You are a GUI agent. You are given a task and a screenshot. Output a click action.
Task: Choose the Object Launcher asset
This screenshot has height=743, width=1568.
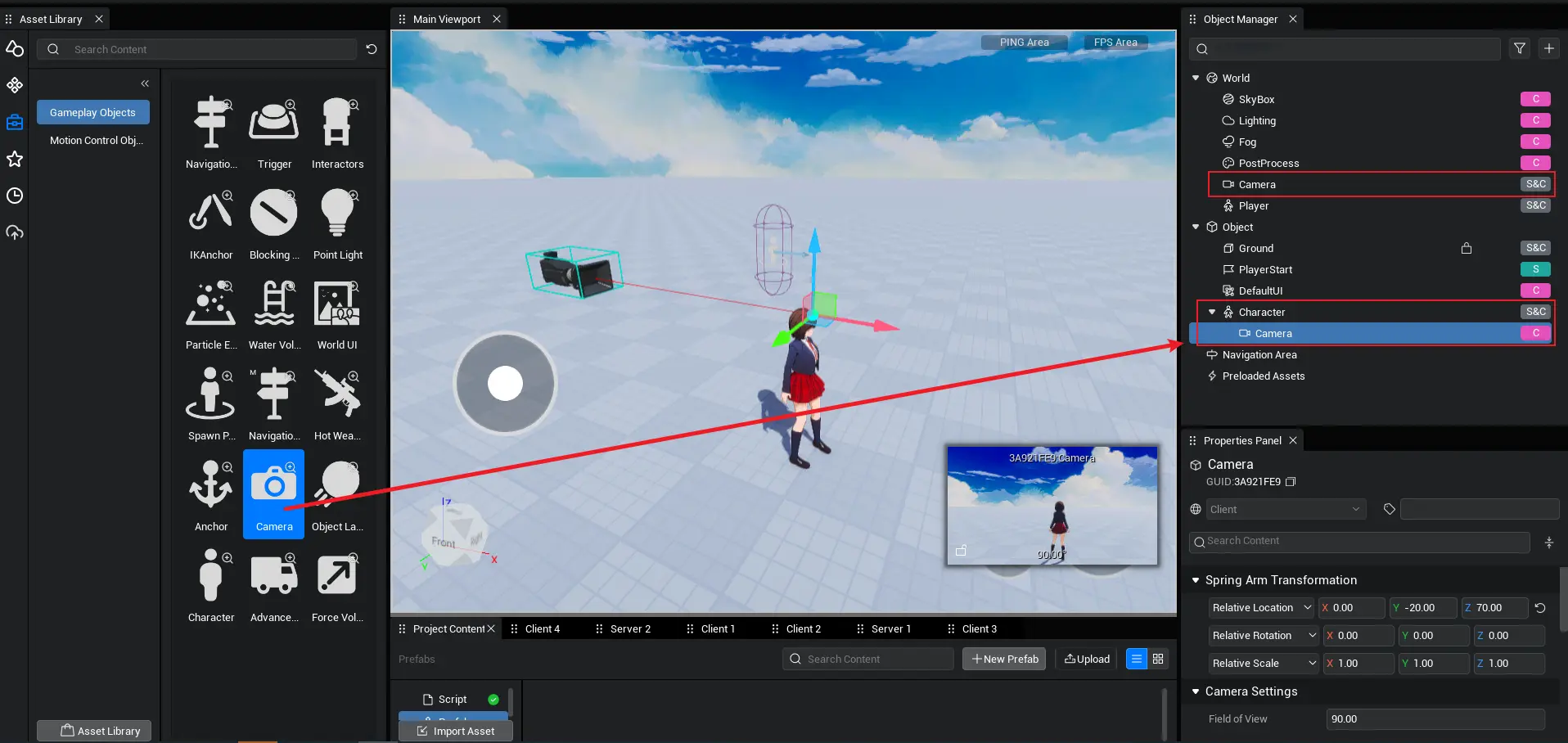[x=337, y=496]
